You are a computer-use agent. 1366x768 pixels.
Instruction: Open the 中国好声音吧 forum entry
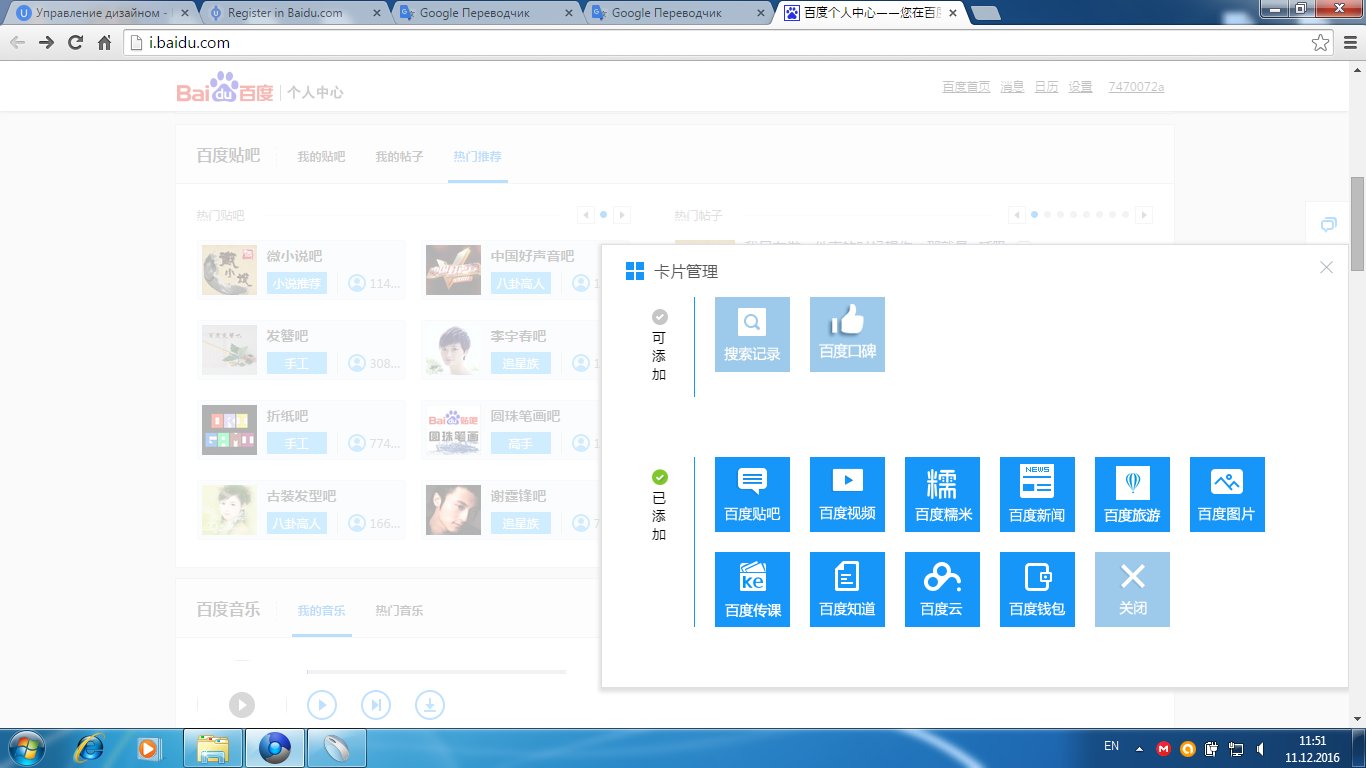[x=532, y=256]
